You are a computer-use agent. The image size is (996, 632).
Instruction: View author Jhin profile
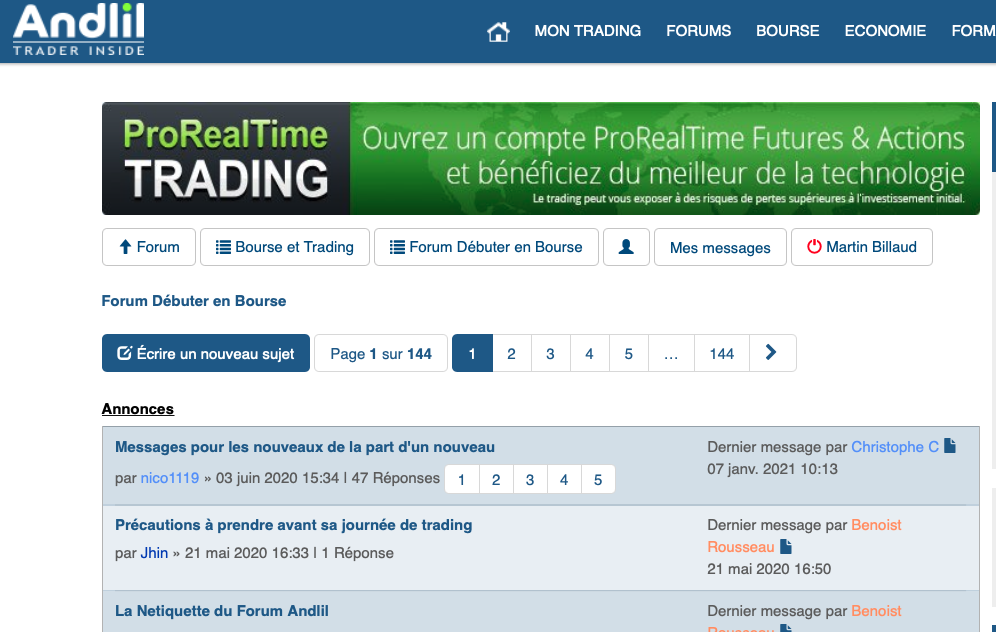point(154,553)
